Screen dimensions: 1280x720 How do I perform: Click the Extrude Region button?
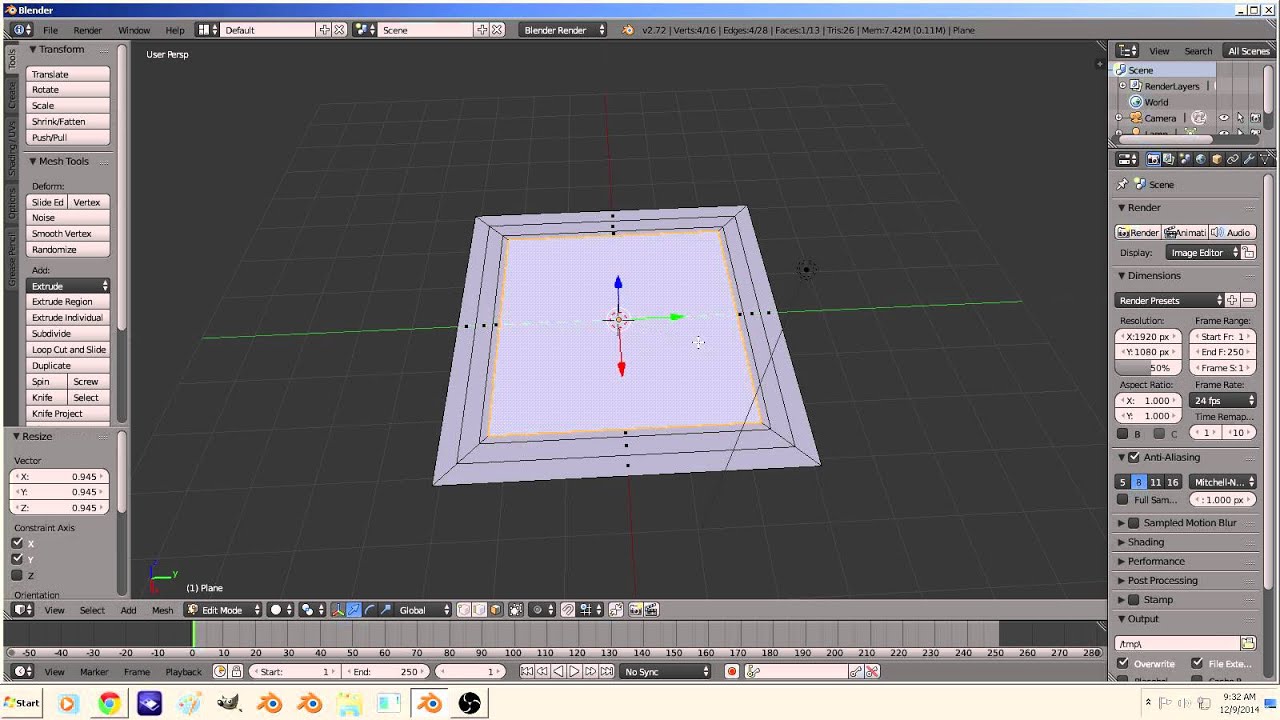[x=68, y=302]
